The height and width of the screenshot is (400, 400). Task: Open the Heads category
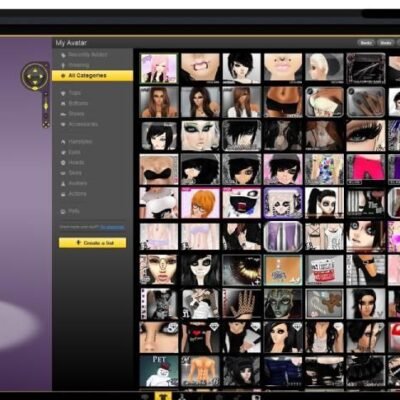(x=72, y=163)
